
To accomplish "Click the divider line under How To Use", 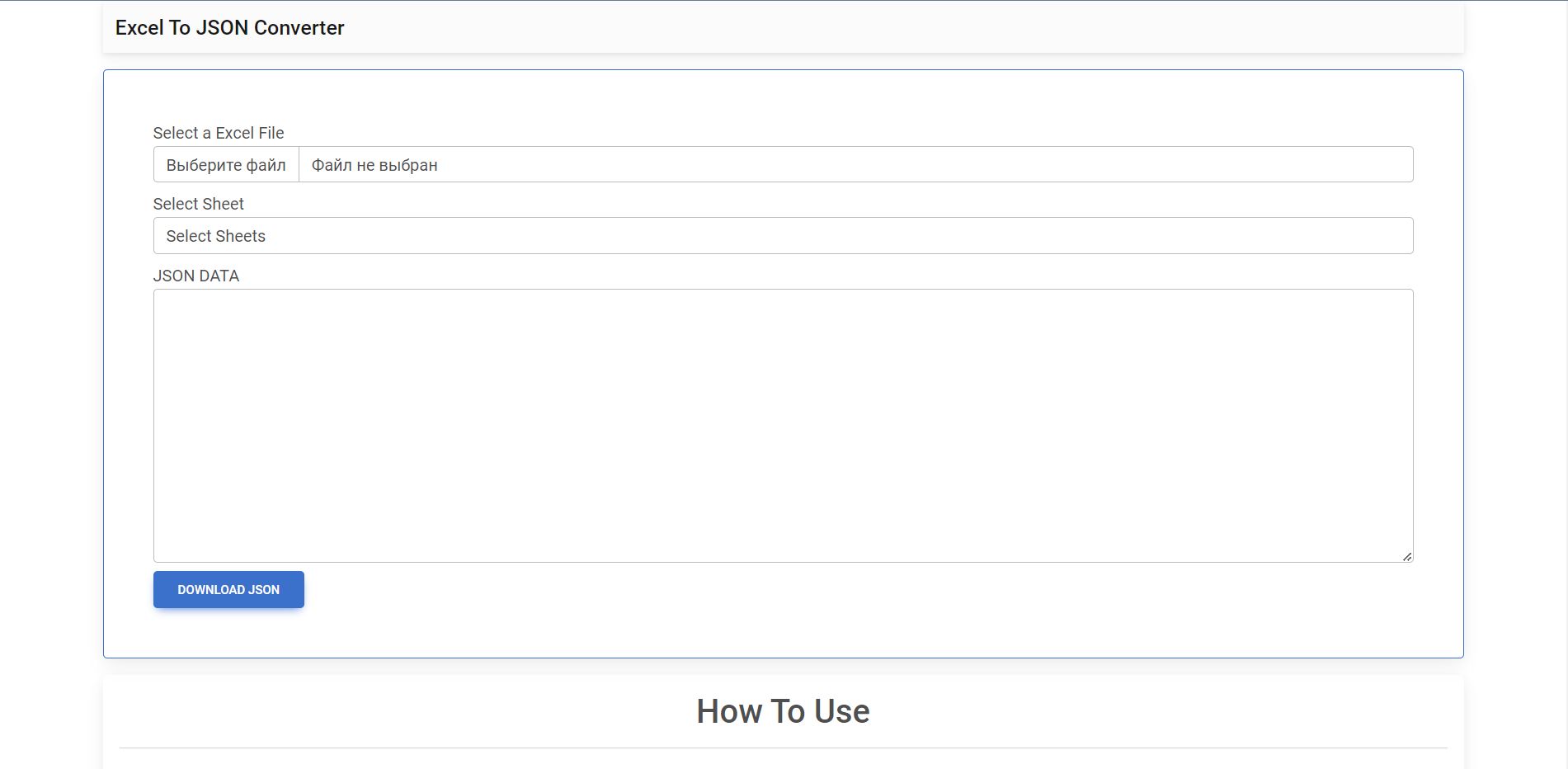I will click(783, 748).
